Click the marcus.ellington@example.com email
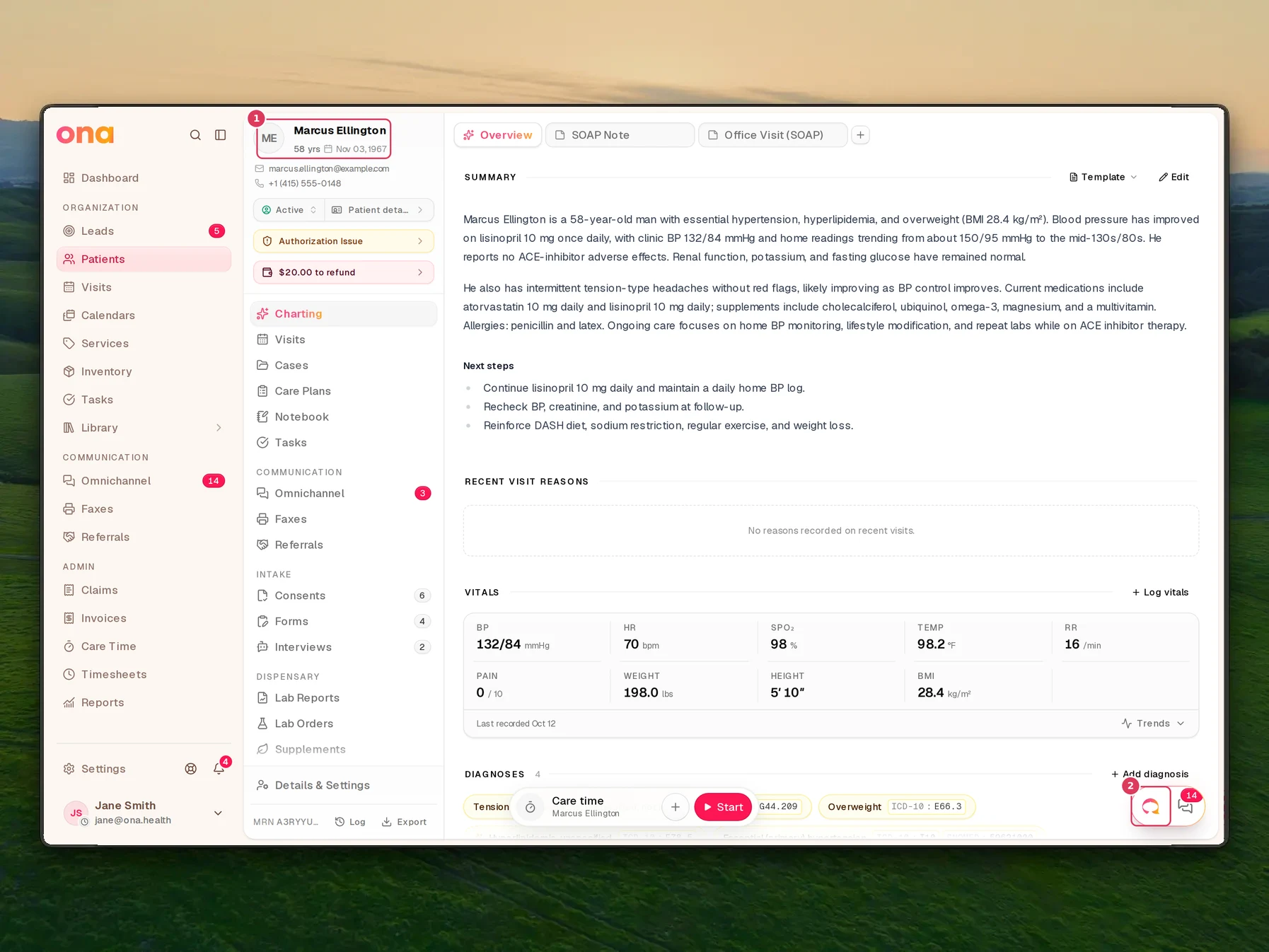 pos(329,169)
